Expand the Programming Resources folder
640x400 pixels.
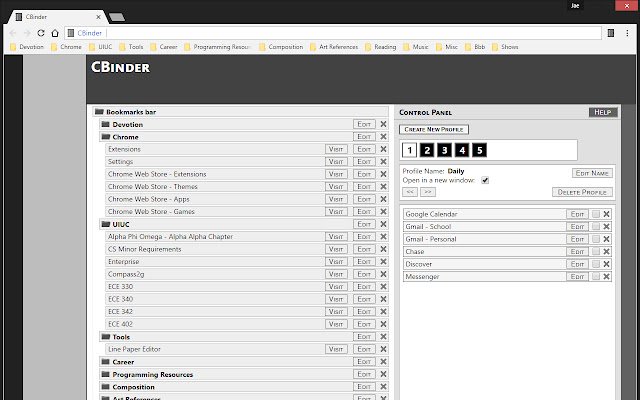(106, 374)
